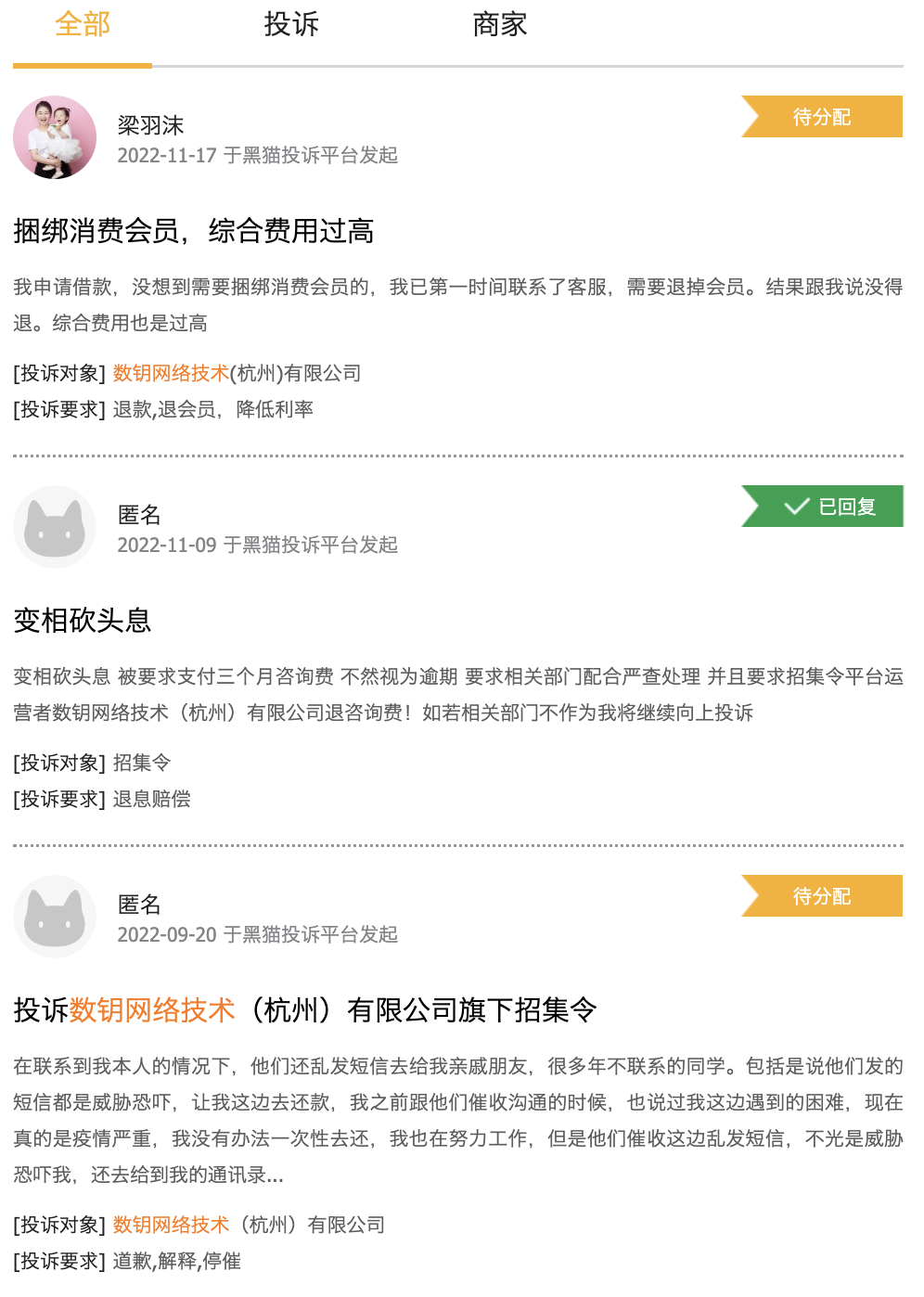The width and height of the screenshot is (924, 1297).
Task: Click orange 数钥网络技术 link in third complaint target
Action: (x=171, y=1225)
